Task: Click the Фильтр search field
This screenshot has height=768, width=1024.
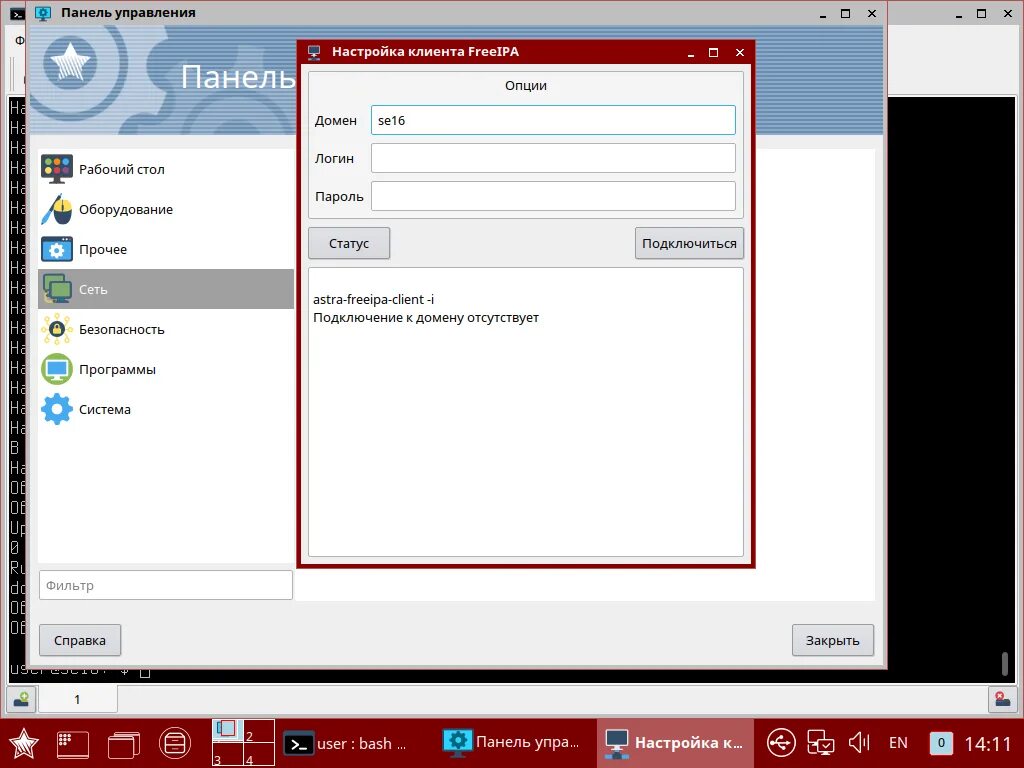Action: click(x=166, y=585)
